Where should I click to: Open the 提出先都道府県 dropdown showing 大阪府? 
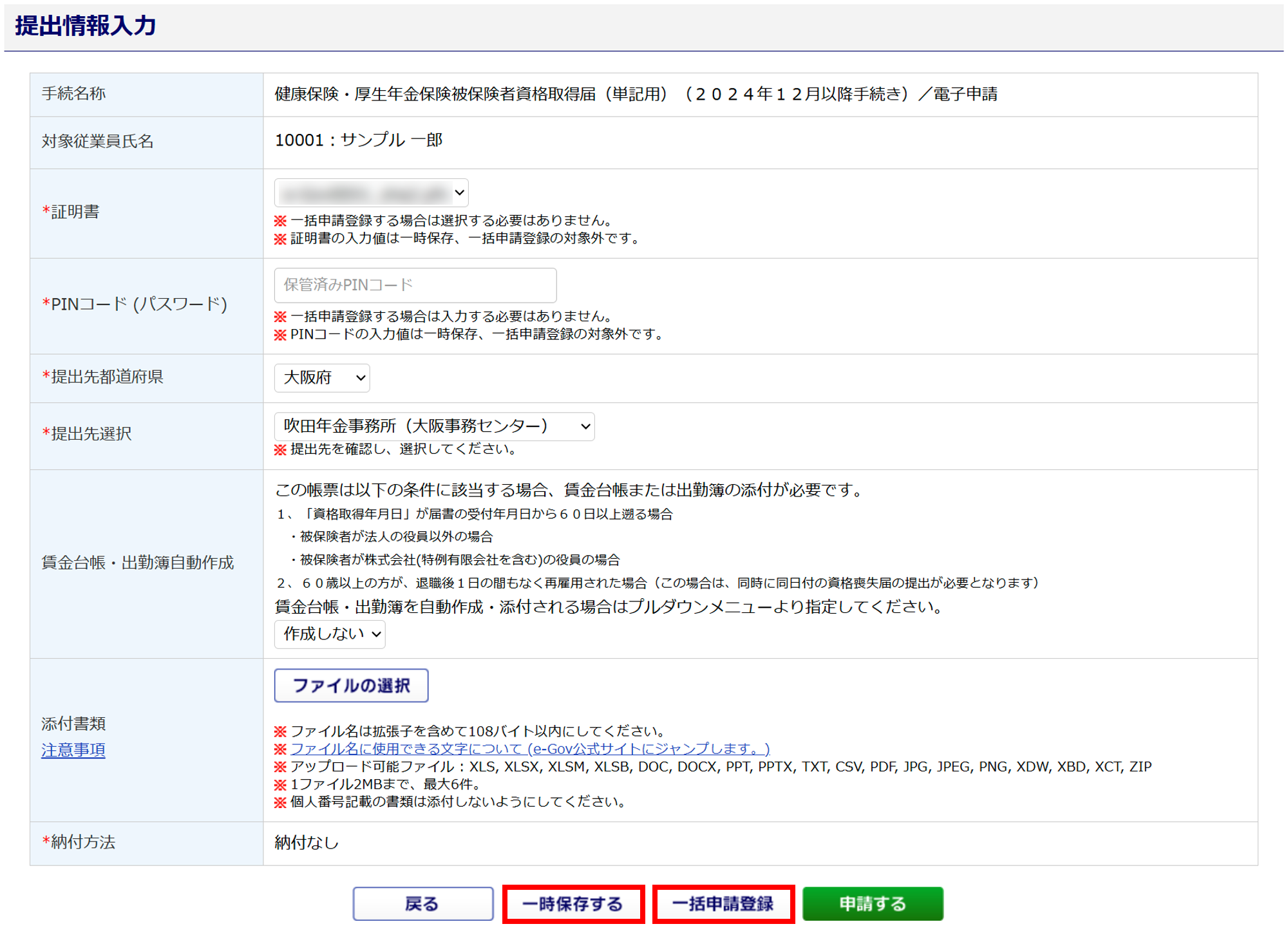[x=322, y=378]
